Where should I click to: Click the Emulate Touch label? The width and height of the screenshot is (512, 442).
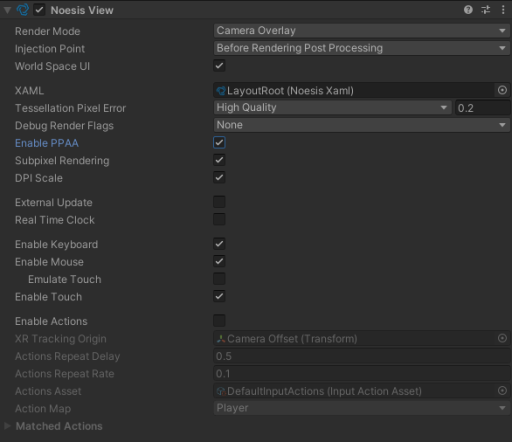65,279
